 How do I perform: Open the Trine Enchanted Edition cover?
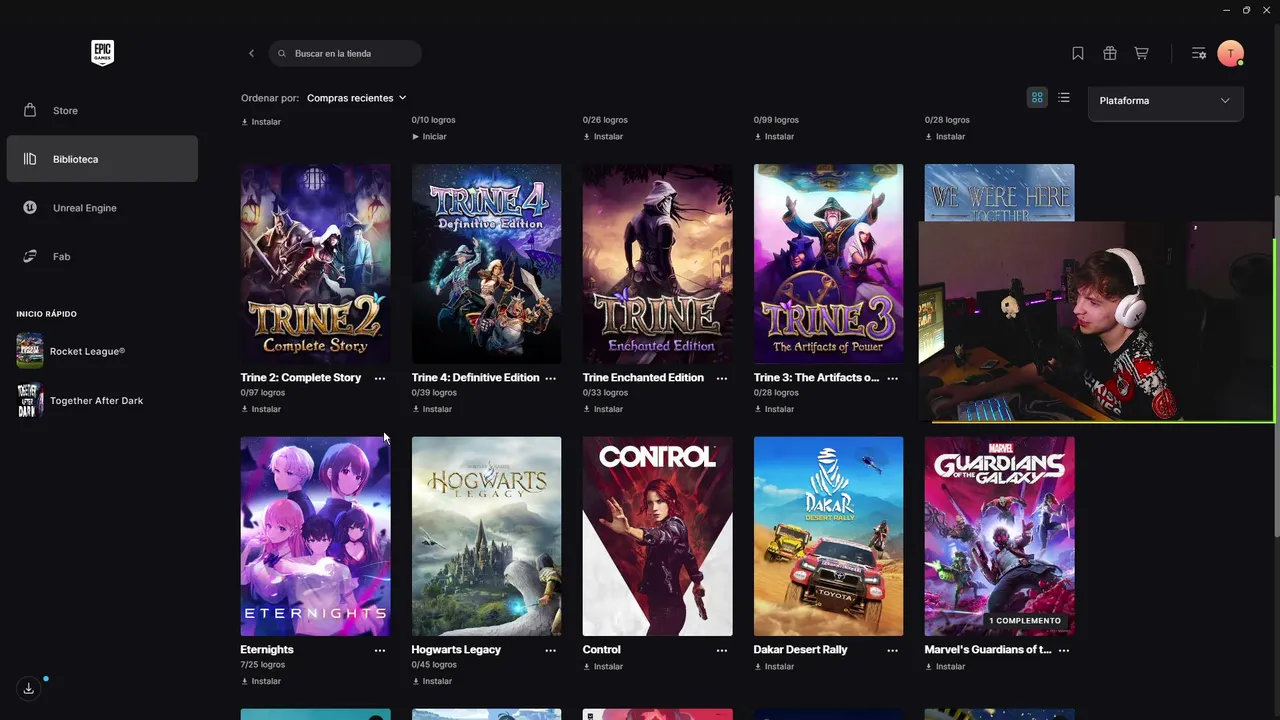click(x=657, y=264)
